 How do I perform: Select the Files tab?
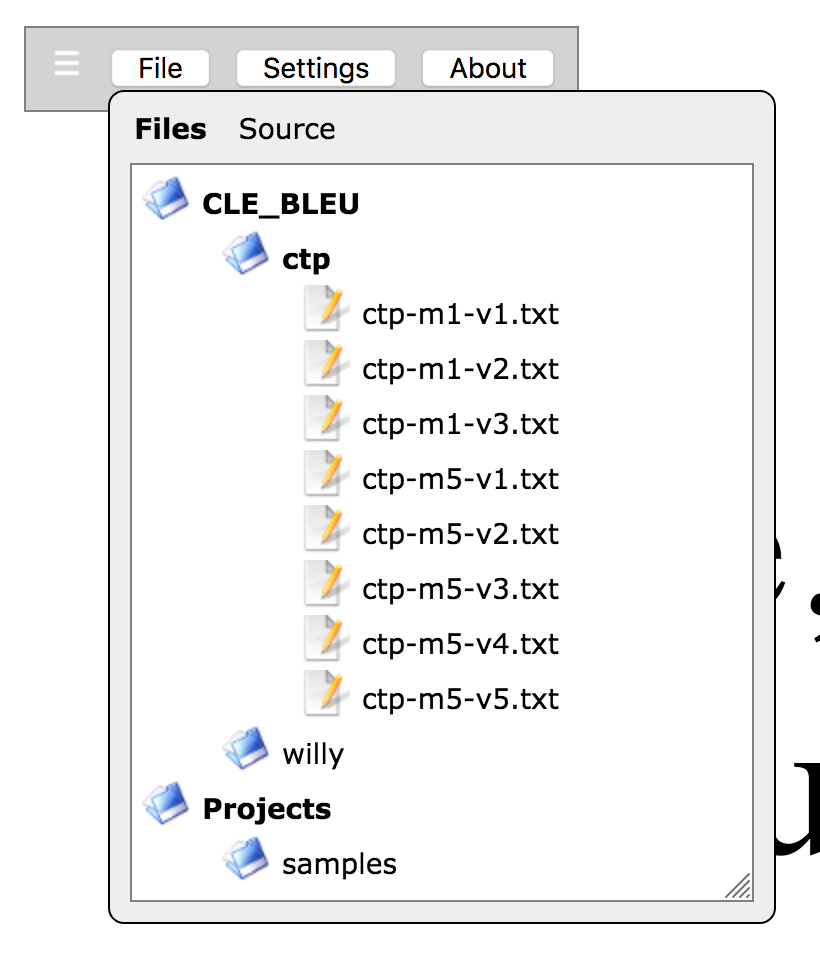pos(171,129)
